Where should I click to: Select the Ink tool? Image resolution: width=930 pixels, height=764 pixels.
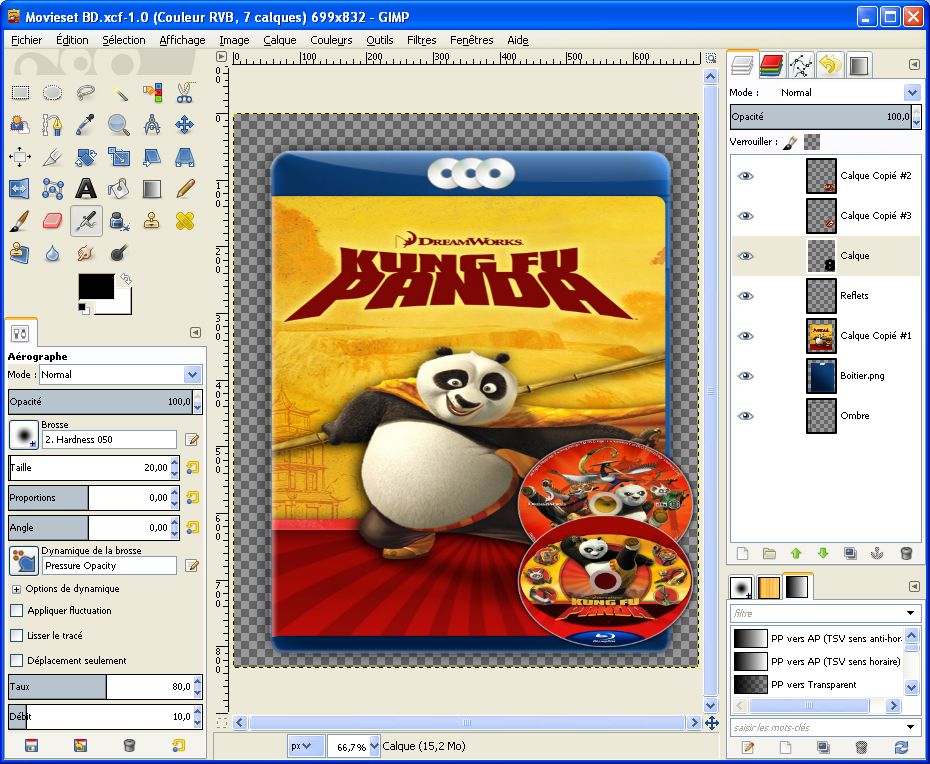pyautogui.click(x=119, y=221)
